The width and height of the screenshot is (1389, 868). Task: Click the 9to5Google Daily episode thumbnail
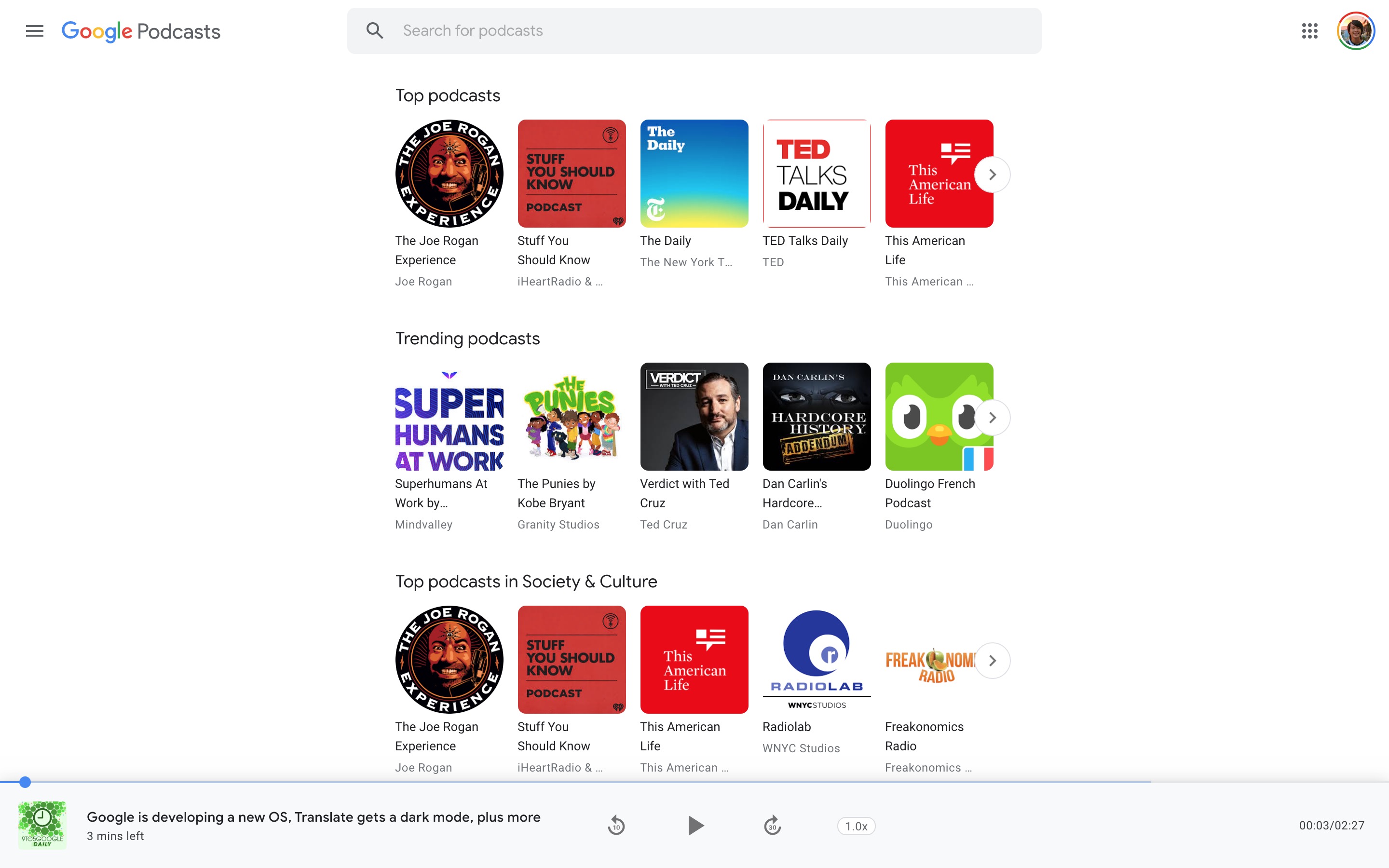[43, 825]
